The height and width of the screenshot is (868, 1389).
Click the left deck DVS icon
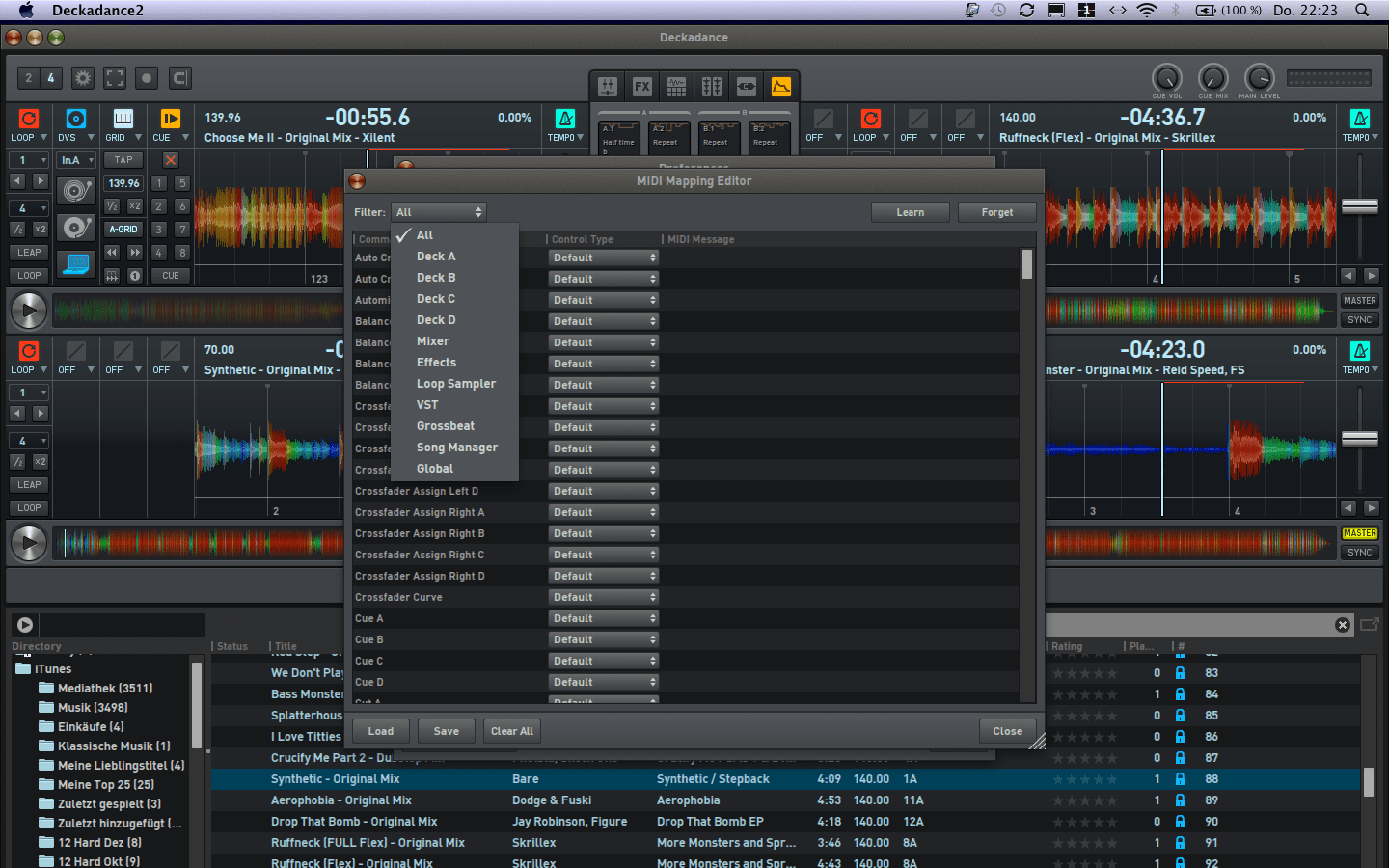coord(75,119)
